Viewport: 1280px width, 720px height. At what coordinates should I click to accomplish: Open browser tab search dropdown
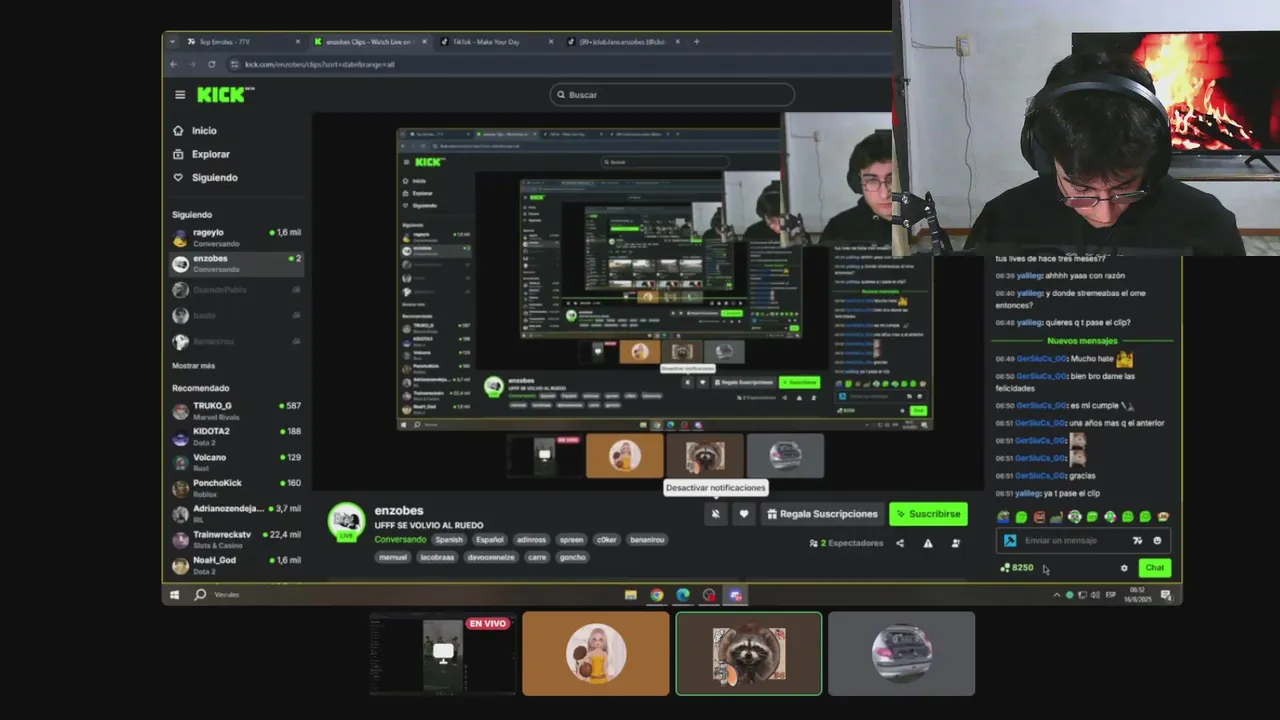tap(172, 42)
